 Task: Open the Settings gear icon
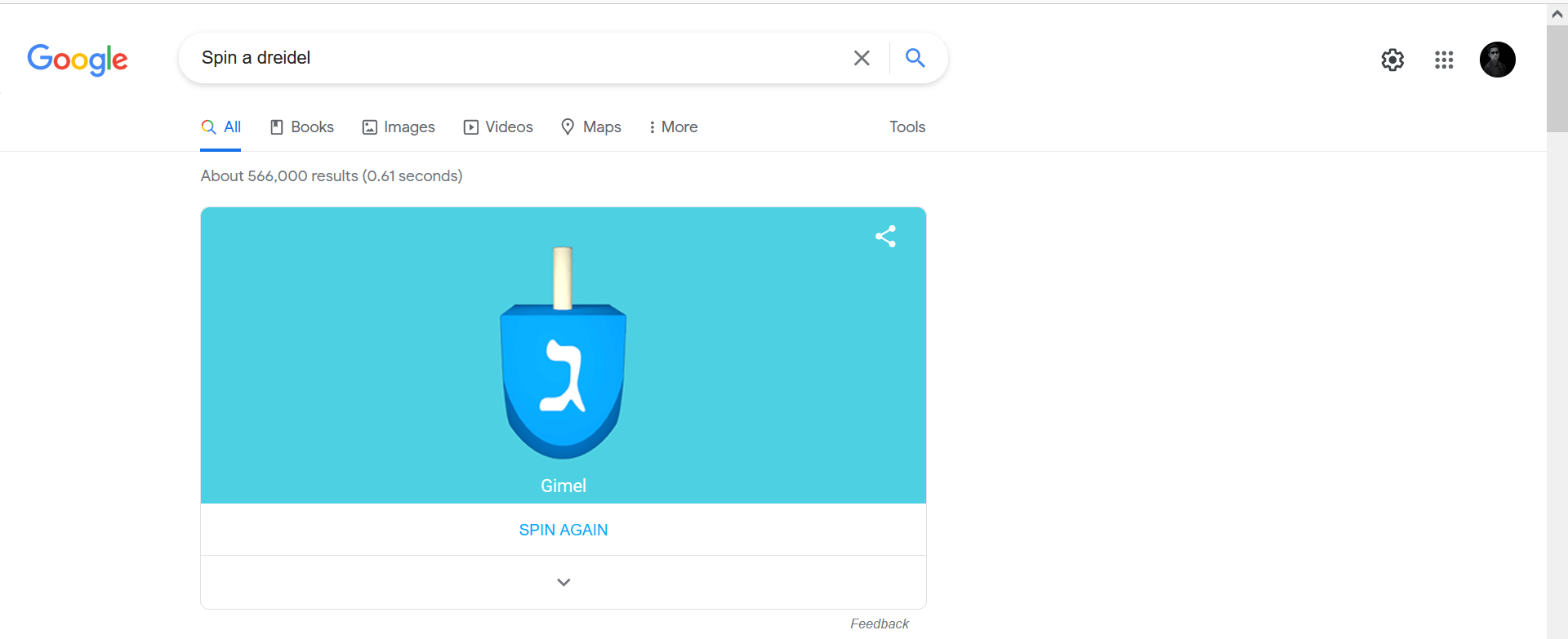tap(1392, 60)
